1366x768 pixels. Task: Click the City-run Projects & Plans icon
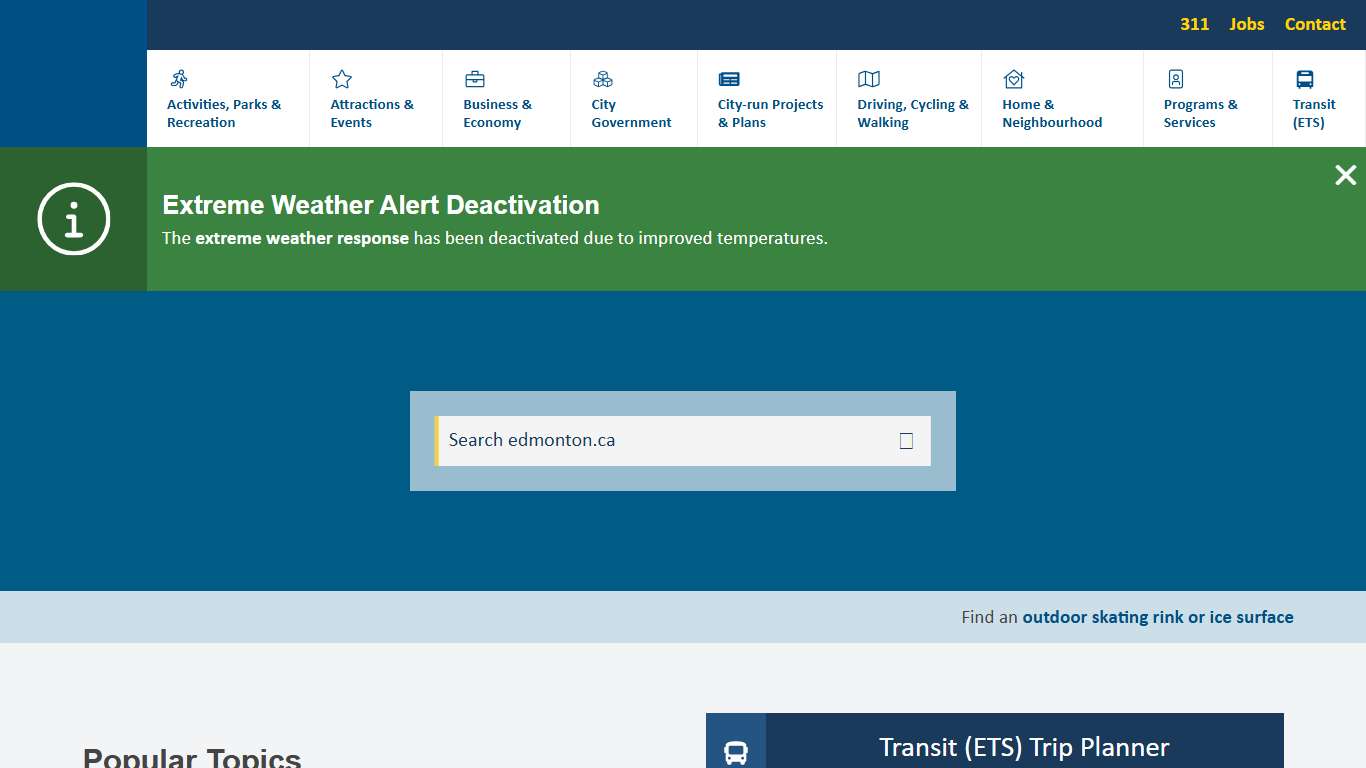tap(729, 79)
